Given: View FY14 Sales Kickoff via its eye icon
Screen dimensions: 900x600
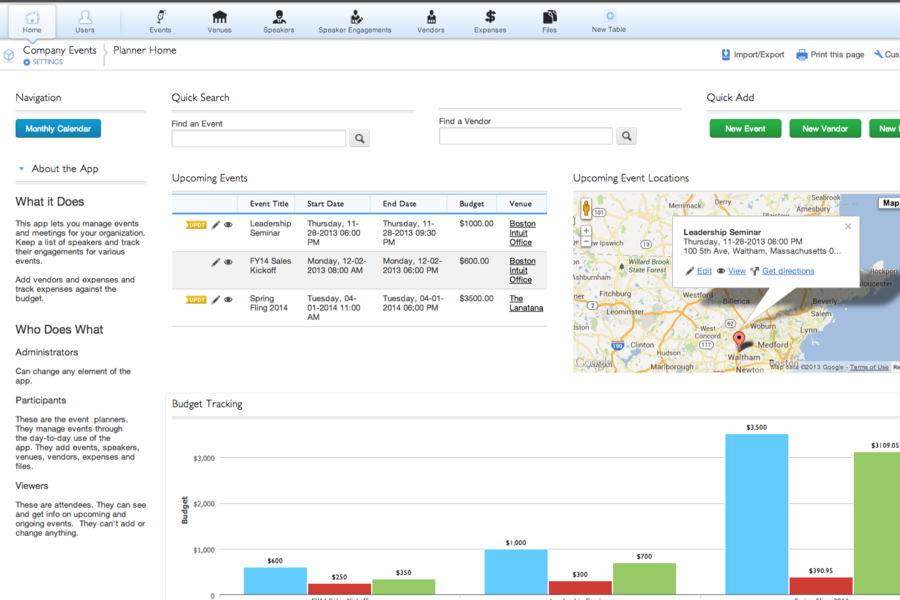Looking at the screenshot, I should [x=228, y=264].
